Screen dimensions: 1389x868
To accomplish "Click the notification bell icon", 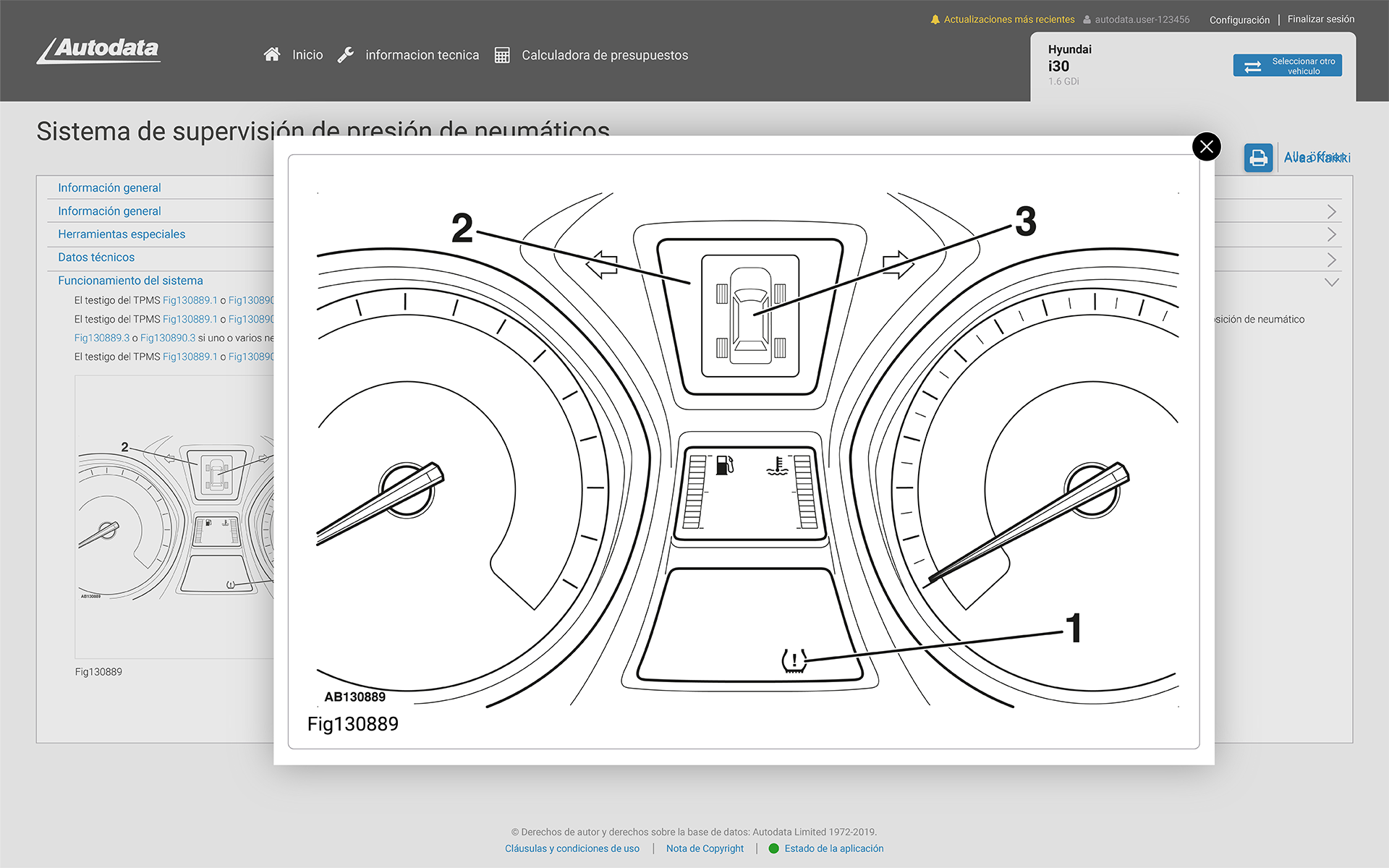I will 935,20.
